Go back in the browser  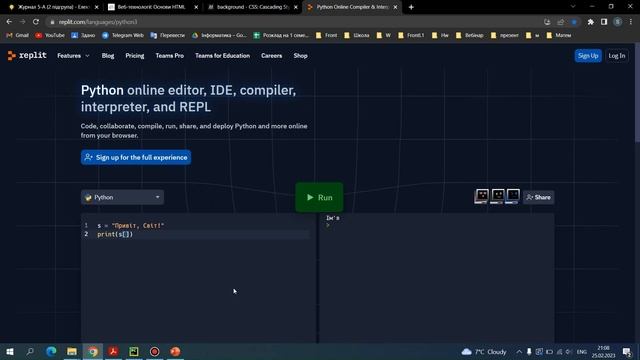point(9,22)
